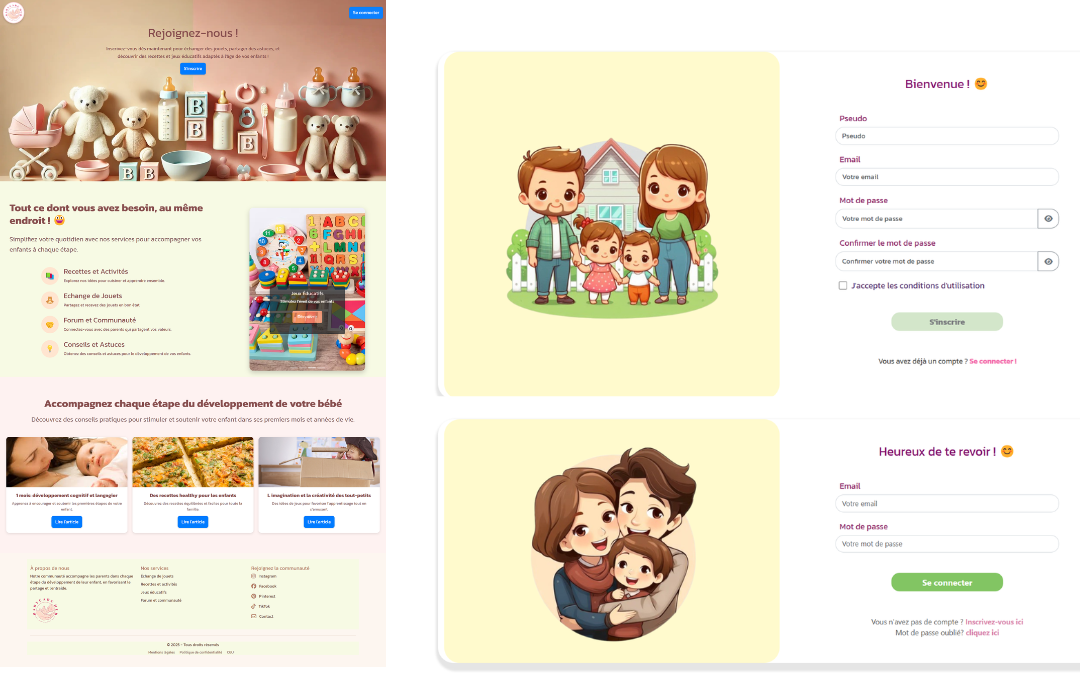This screenshot has height=674, width=1080.
Task: Click the TikTok icon under Rejoignez la communauté
Action: (x=253, y=606)
